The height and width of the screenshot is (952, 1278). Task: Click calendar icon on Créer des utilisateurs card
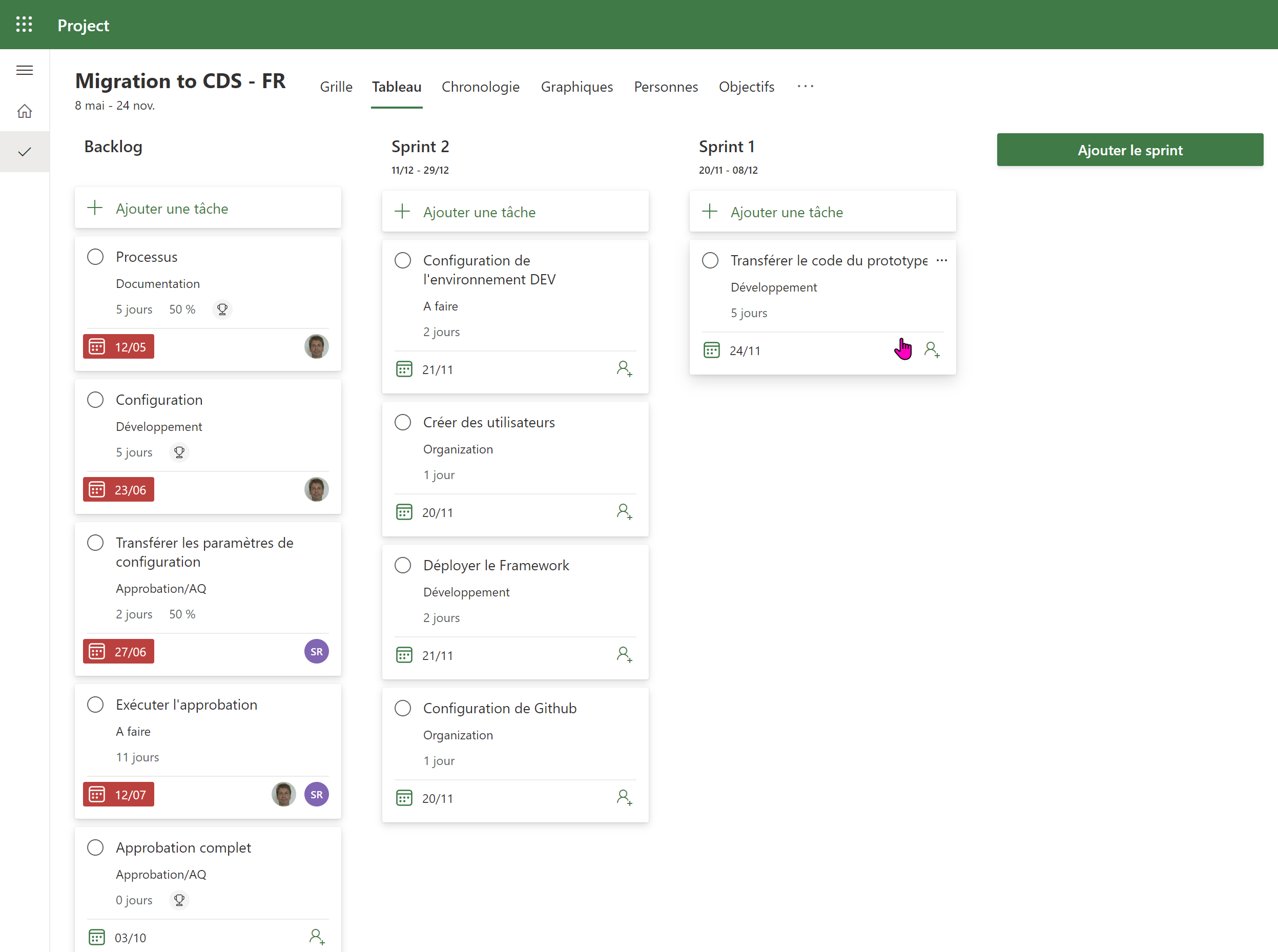[x=405, y=512]
